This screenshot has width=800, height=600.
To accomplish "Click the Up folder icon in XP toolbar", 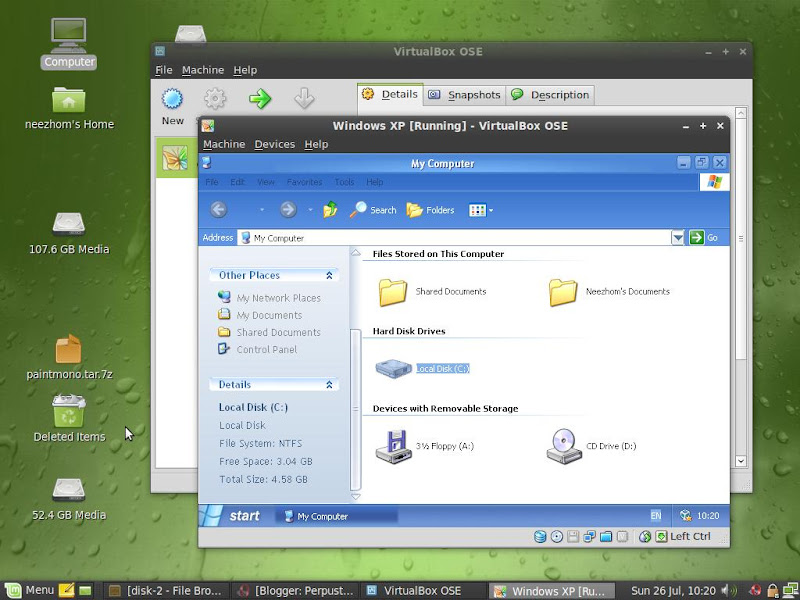I will pyautogui.click(x=330, y=210).
